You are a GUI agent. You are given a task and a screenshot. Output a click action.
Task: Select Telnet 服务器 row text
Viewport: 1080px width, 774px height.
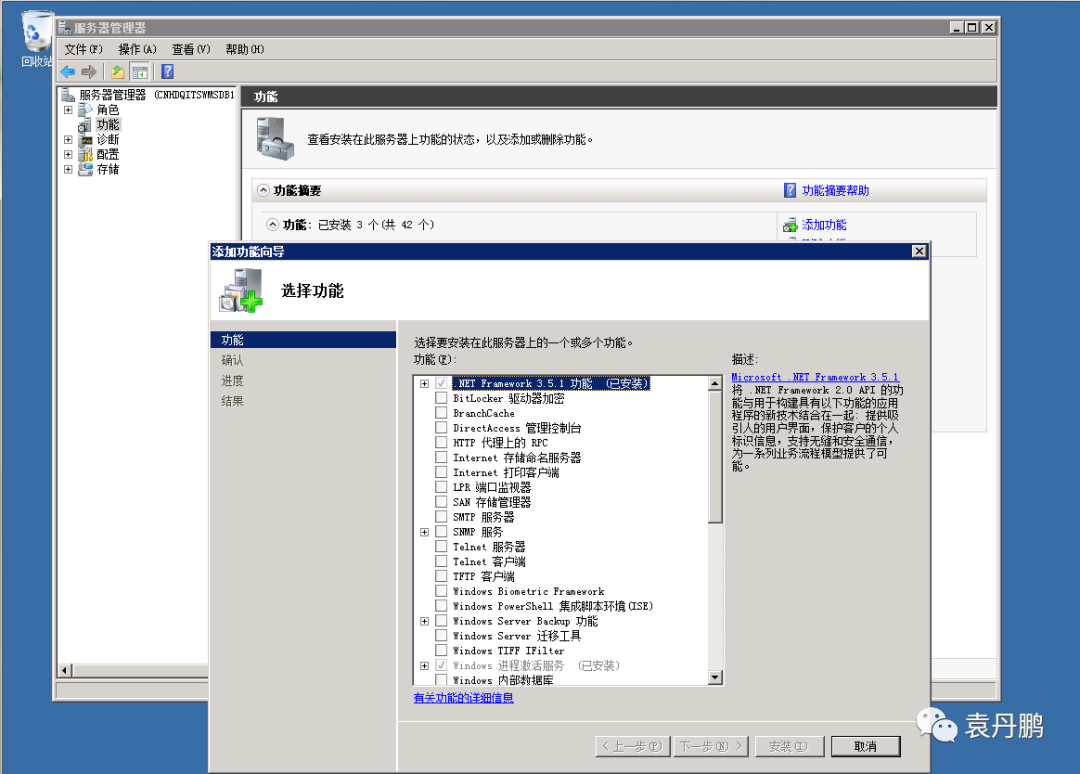click(489, 546)
